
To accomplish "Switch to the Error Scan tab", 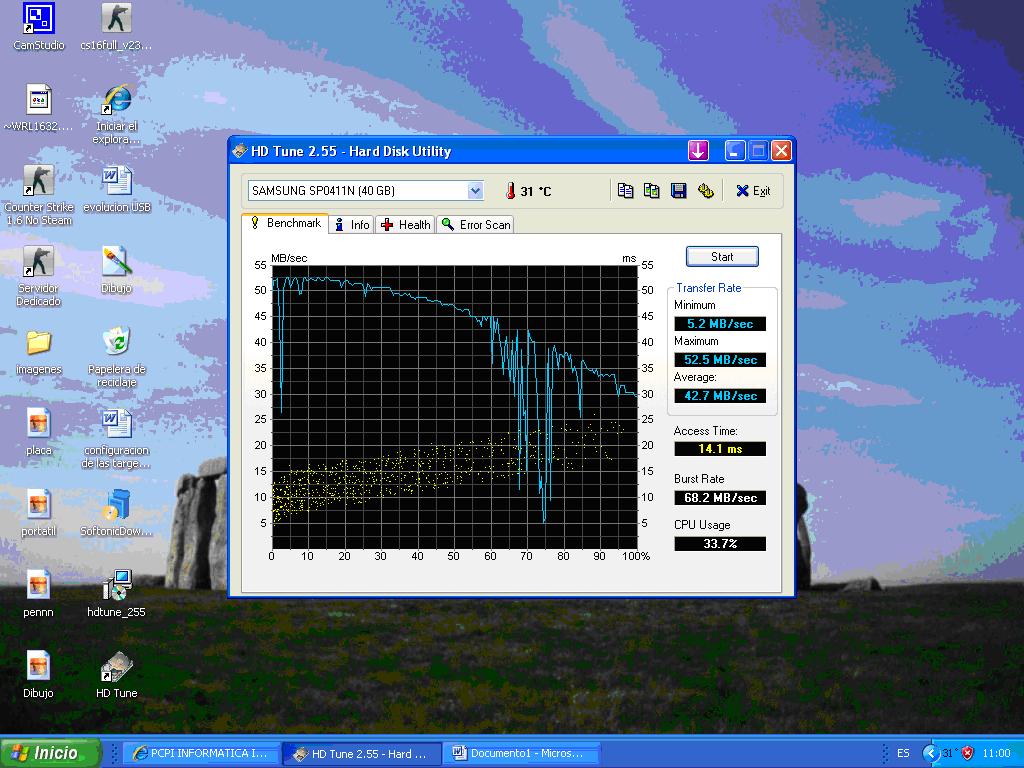I will (x=475, y=225).
